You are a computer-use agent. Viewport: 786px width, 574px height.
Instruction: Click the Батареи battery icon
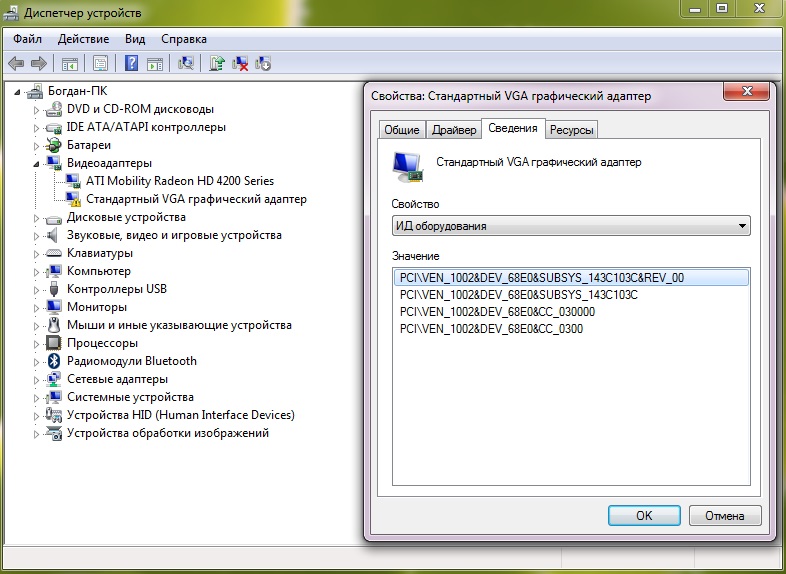[x=54, y=145]
